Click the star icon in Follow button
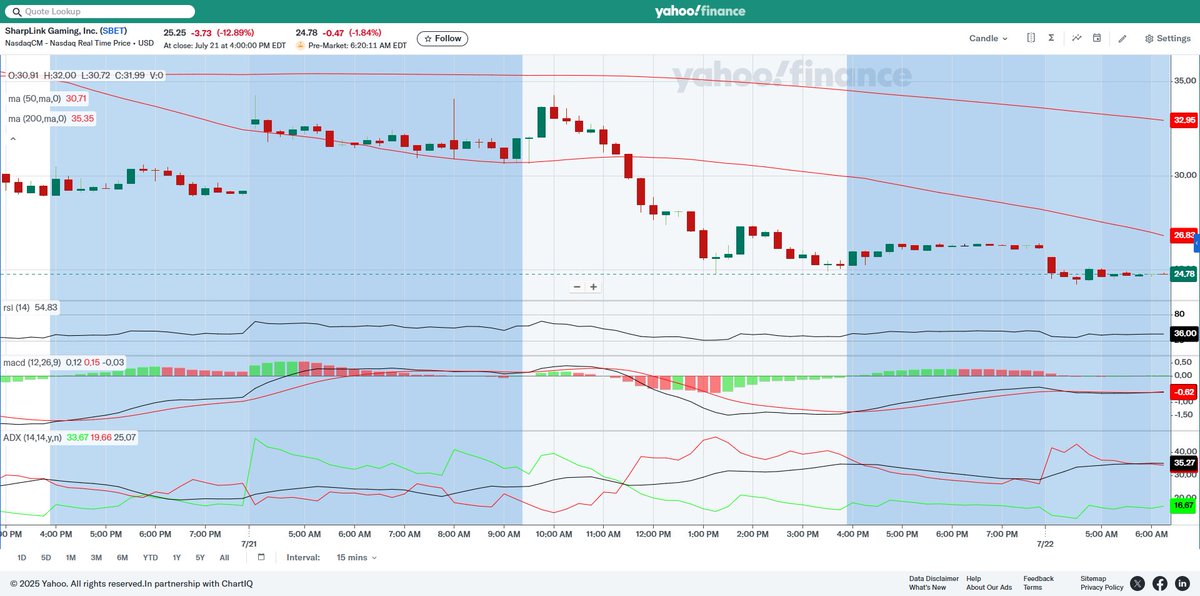The height and width of the screenshot is (596, 1200). click(427, 39)
